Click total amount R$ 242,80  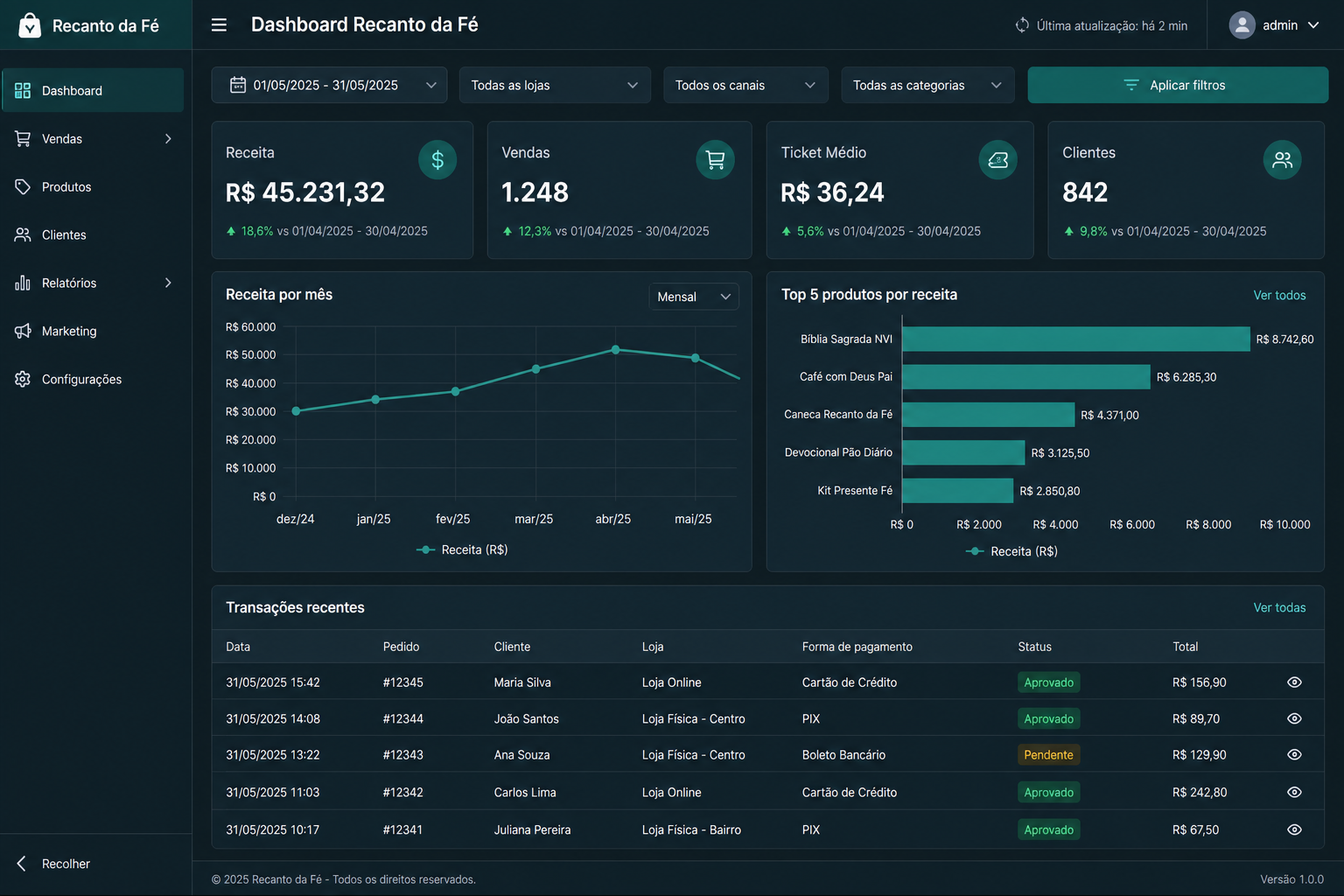click(1200, 792)
